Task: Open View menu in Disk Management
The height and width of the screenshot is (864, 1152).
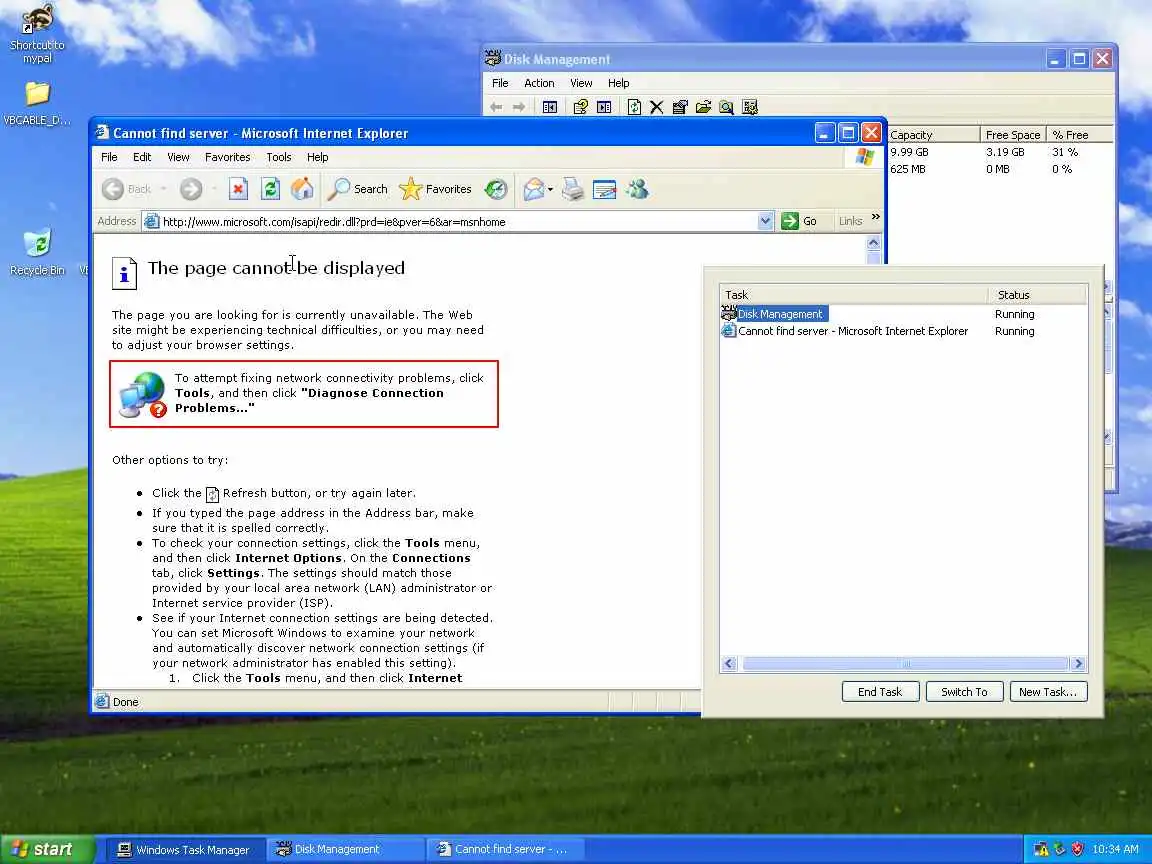Action: pyautogui.click(x=581, y=83)
